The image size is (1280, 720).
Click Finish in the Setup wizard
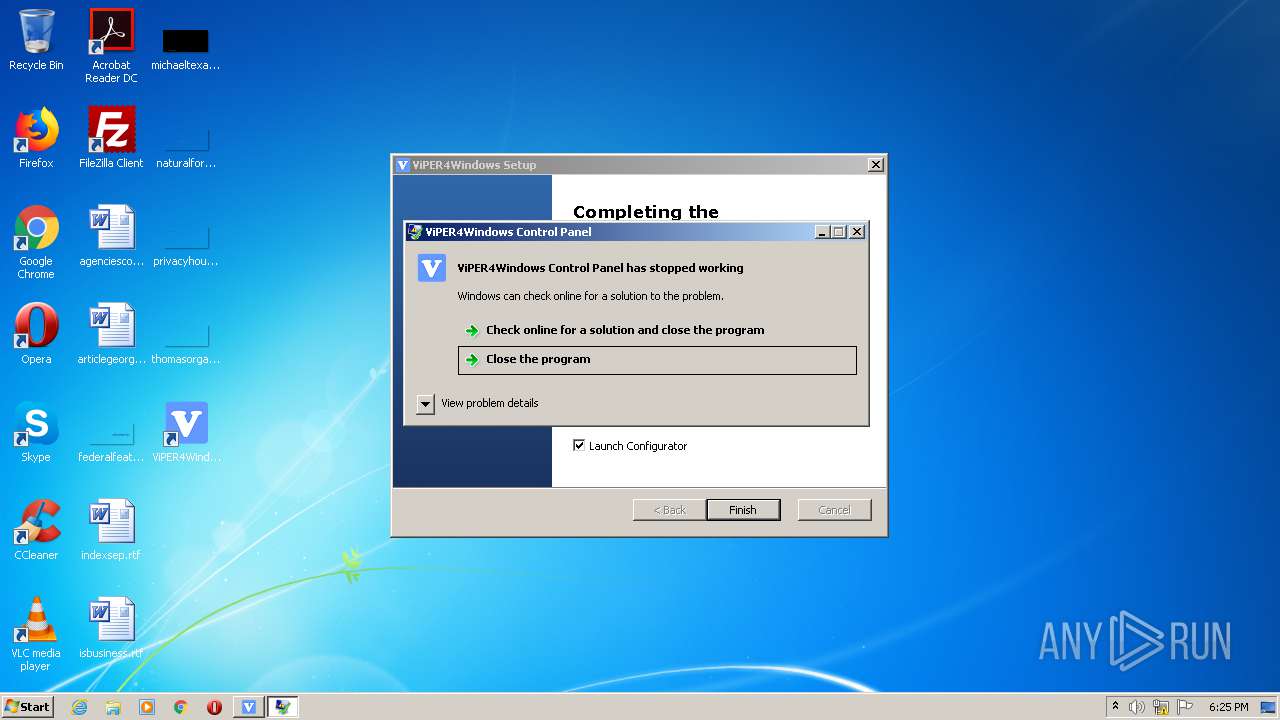[x=743, y=510]
